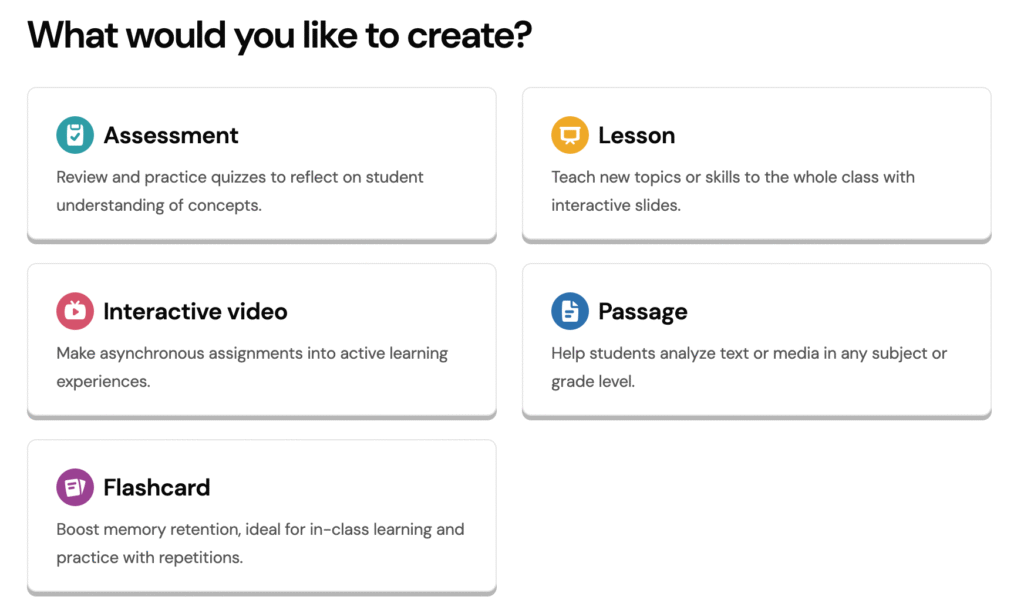Click the purple Flashcard icon
Image resolution: width=1024 pixels, height=600 pixels.
75,487
